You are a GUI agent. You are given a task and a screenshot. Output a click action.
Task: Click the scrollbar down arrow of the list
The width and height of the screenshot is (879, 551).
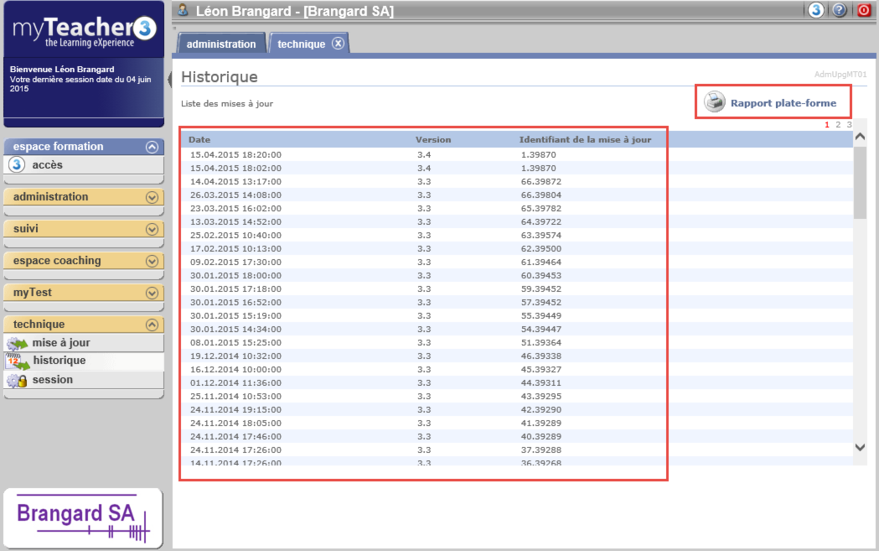pos(860,448)
